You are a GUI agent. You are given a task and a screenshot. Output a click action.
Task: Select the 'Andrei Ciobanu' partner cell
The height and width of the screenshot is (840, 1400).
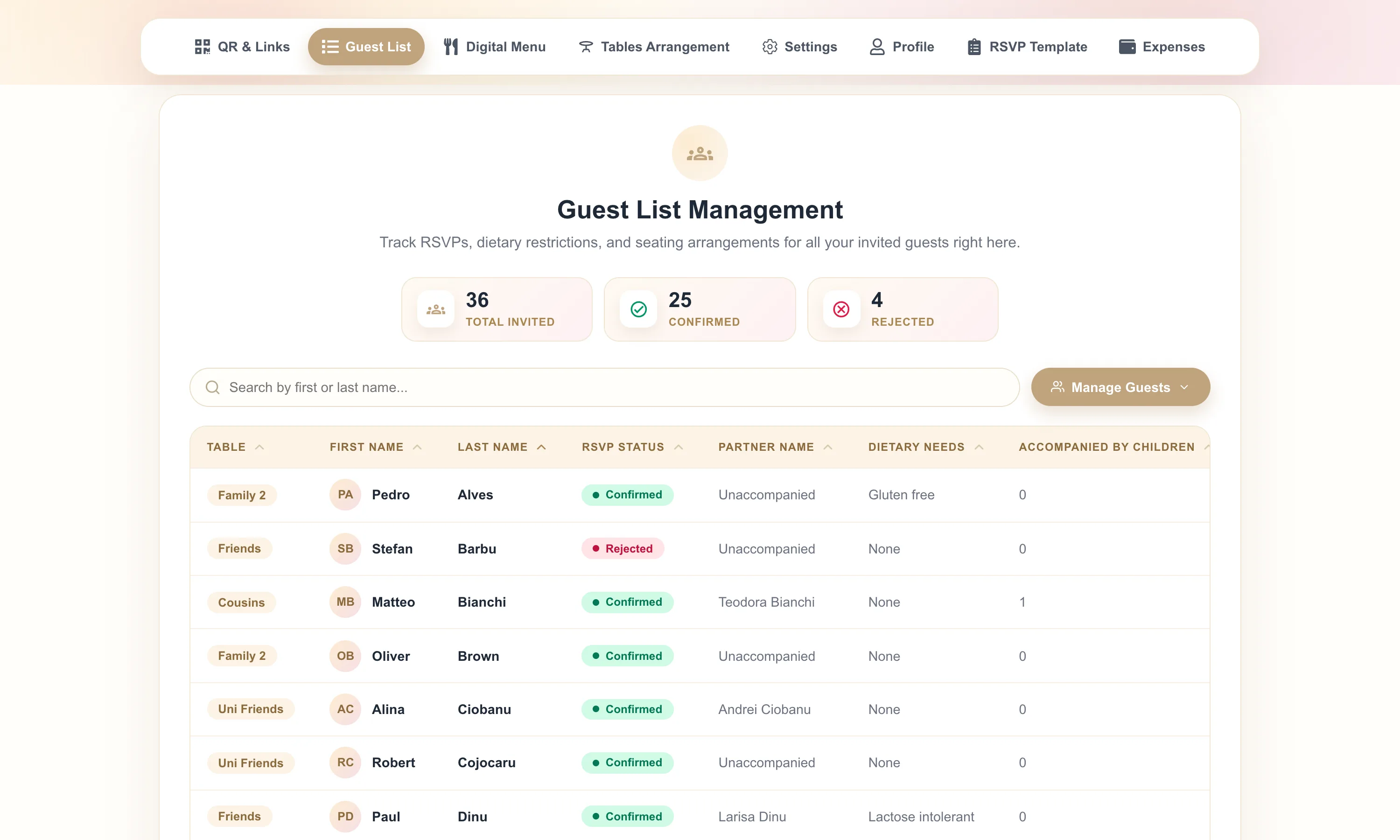coord(764,709)
